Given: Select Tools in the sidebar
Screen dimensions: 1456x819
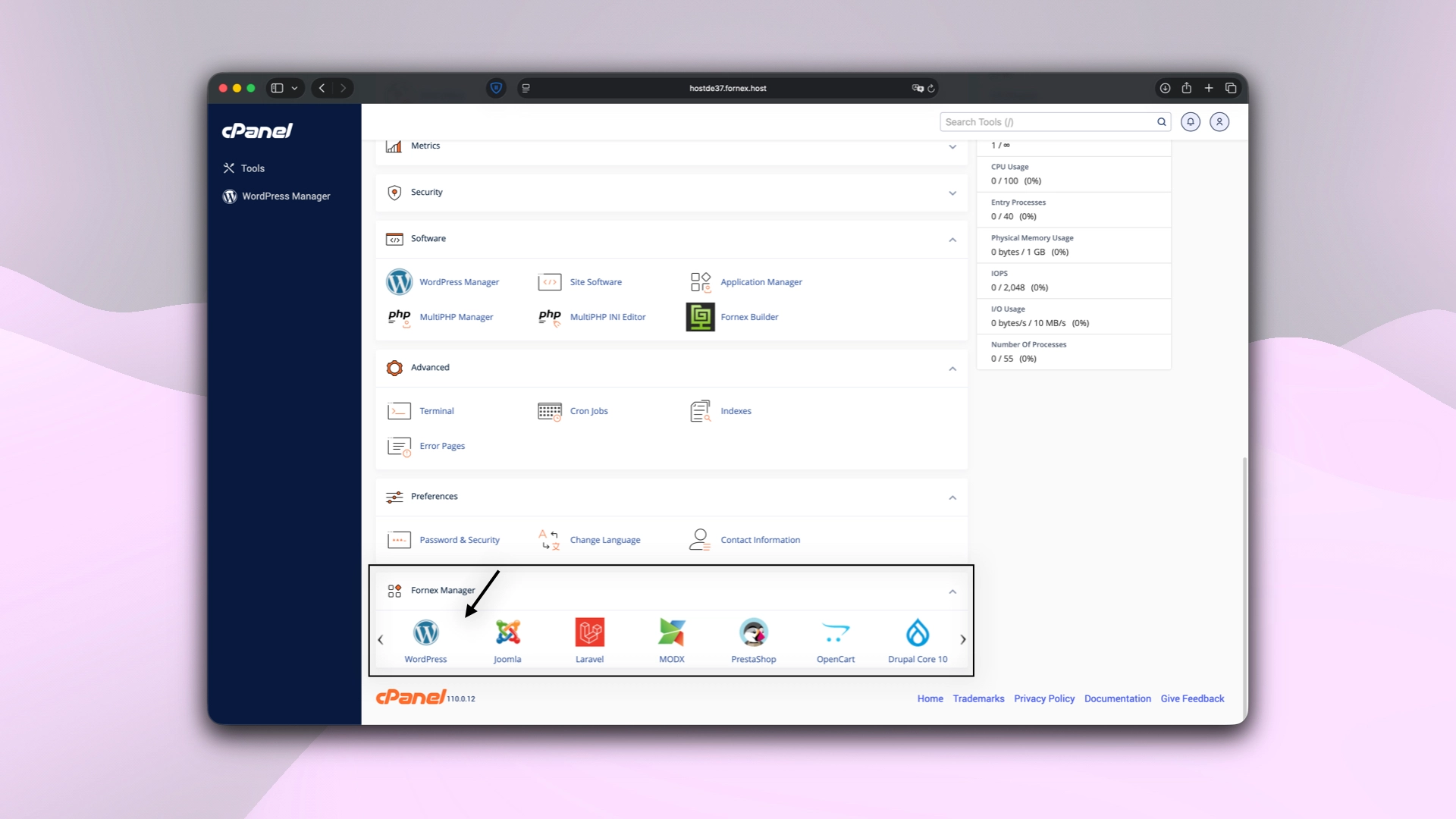Looking at the screenshot, I should point(251,168).
